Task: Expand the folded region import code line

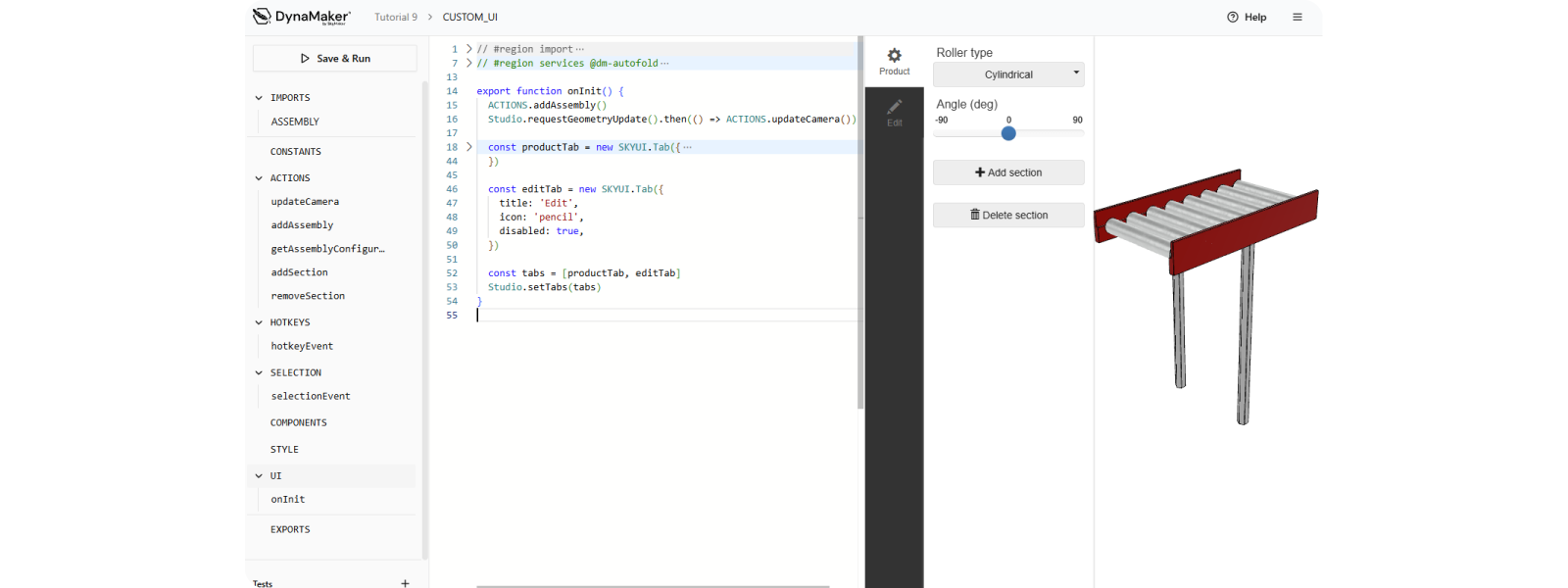Action: point(469,49)
